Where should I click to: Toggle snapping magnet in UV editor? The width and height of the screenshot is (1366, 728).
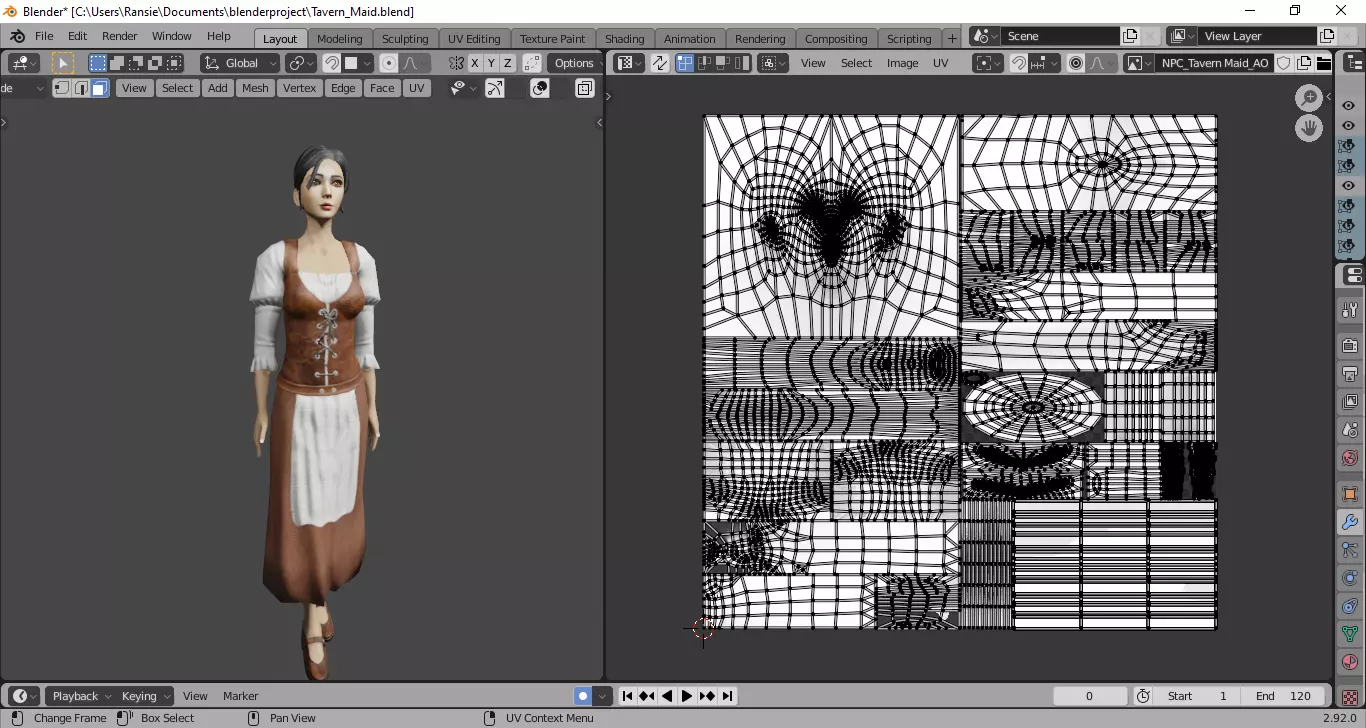tap(1018, 63)
